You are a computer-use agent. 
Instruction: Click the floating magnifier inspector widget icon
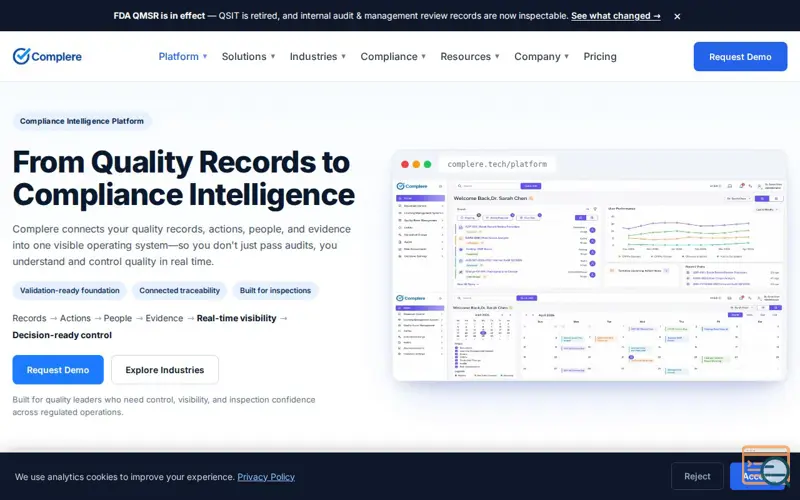coord(766,466)
